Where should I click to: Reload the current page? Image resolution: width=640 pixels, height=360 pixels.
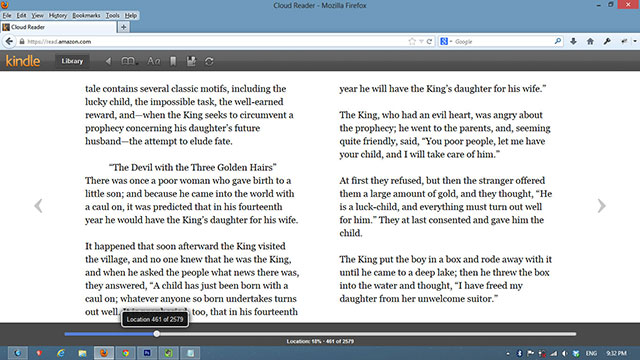[429, 42]
